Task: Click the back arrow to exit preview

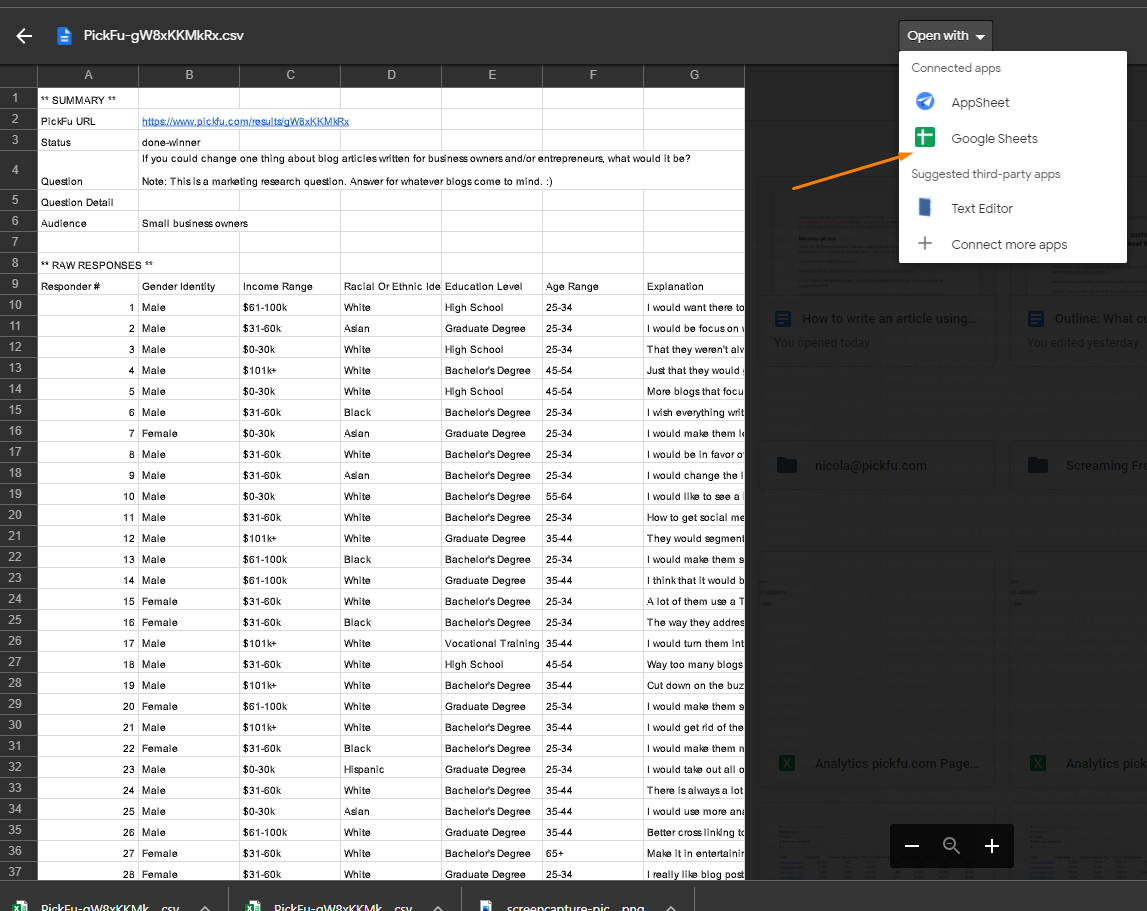Action: [x=24, y=36]
